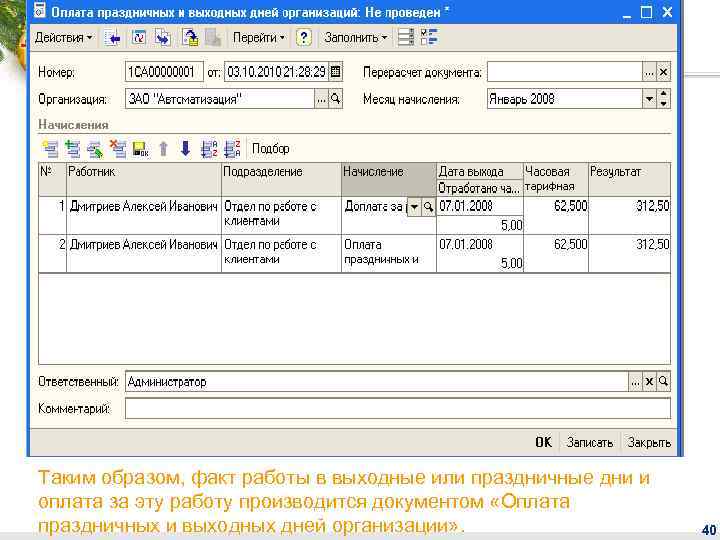Screen dimensions: 720x540
Task: Click date 07.01.2008 in row 2
Action: (x=480, y=244)
